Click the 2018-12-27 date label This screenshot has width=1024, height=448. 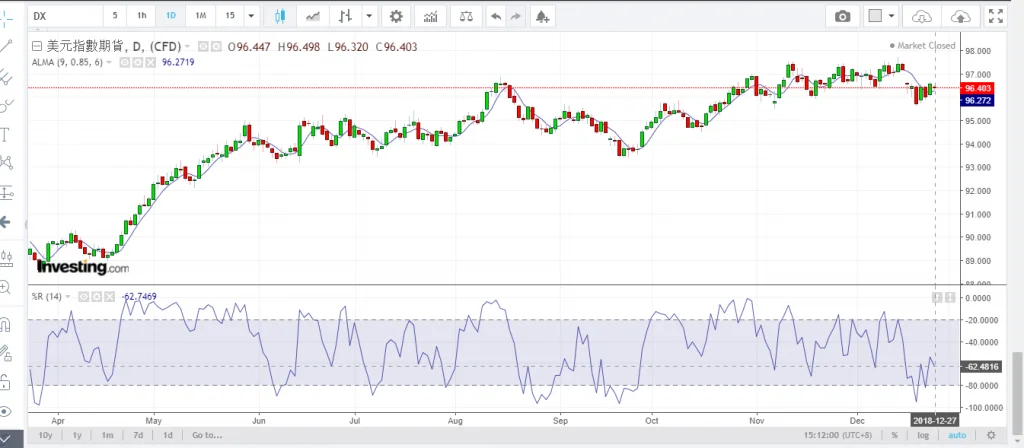tap(935, 420)
